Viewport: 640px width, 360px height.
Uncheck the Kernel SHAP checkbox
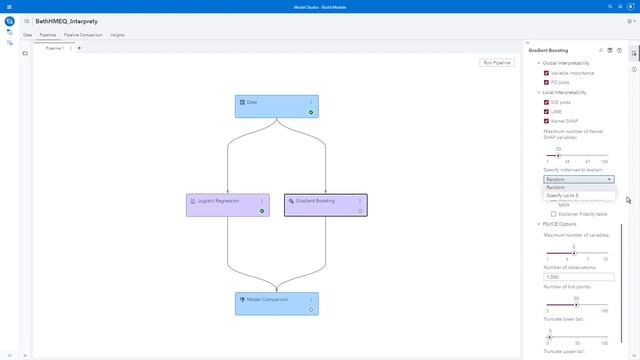point(546,121)
